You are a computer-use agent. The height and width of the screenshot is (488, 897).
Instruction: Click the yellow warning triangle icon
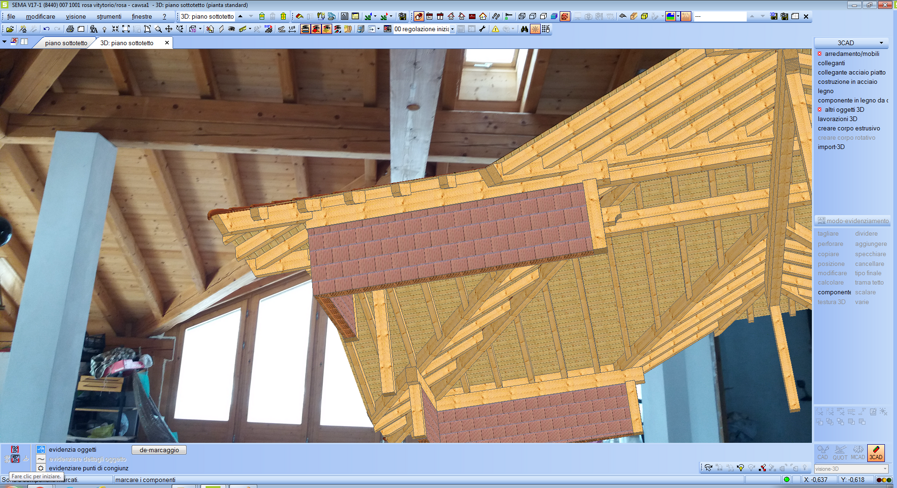click(495, 29)
